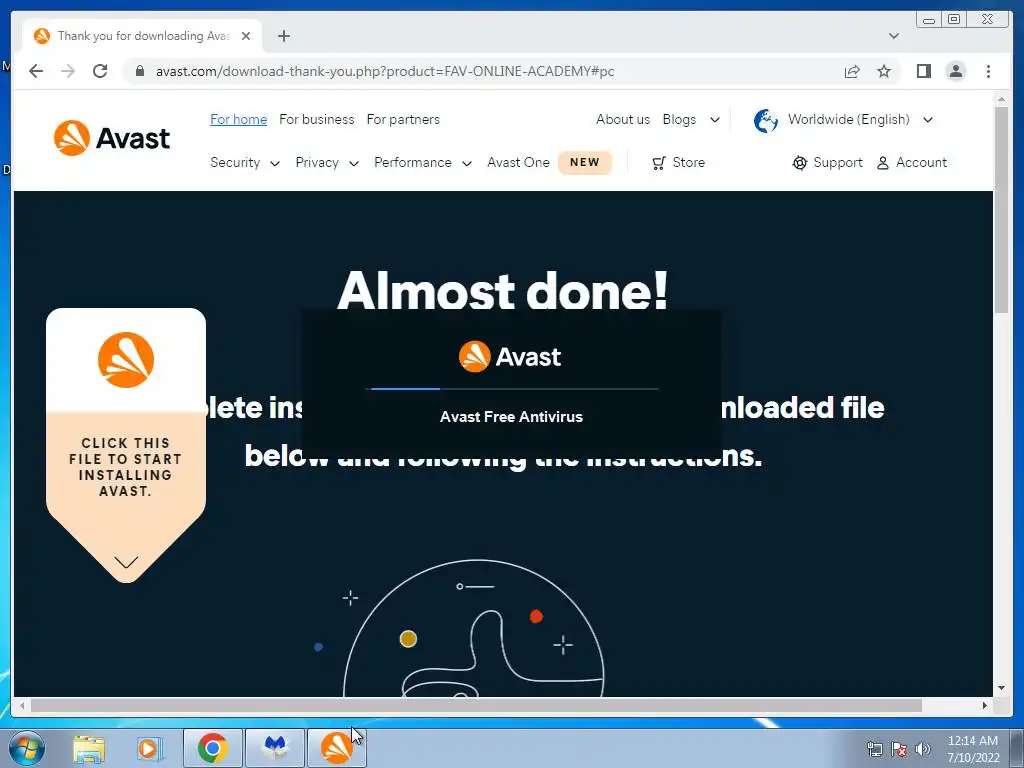Click the 'Click this file to start installing' callout text
The image size is (1024, 768).
coord(125,467)
